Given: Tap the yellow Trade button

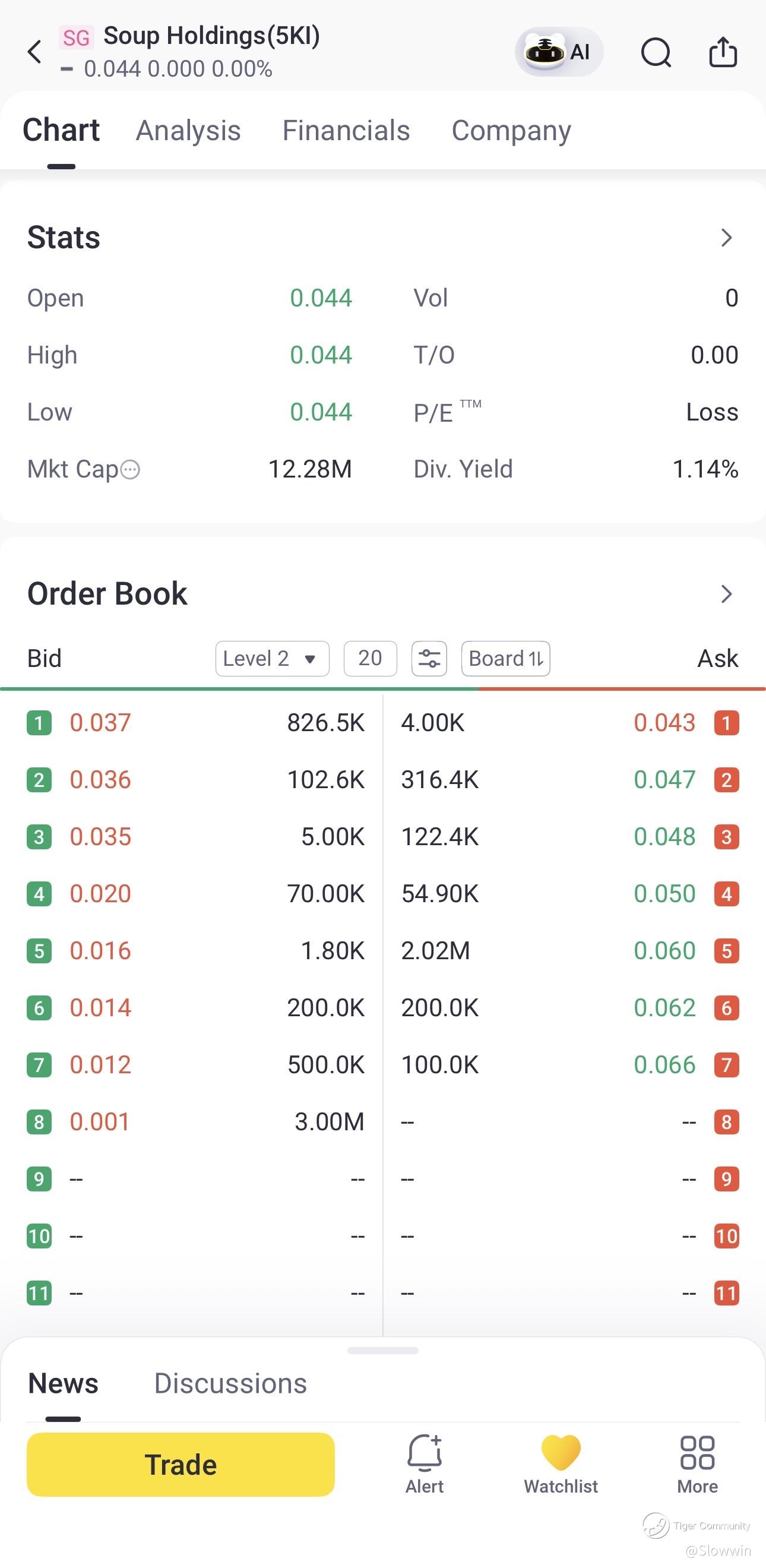Looking at the screenshot, I should pyautogui.click(x=181, y=1465).
